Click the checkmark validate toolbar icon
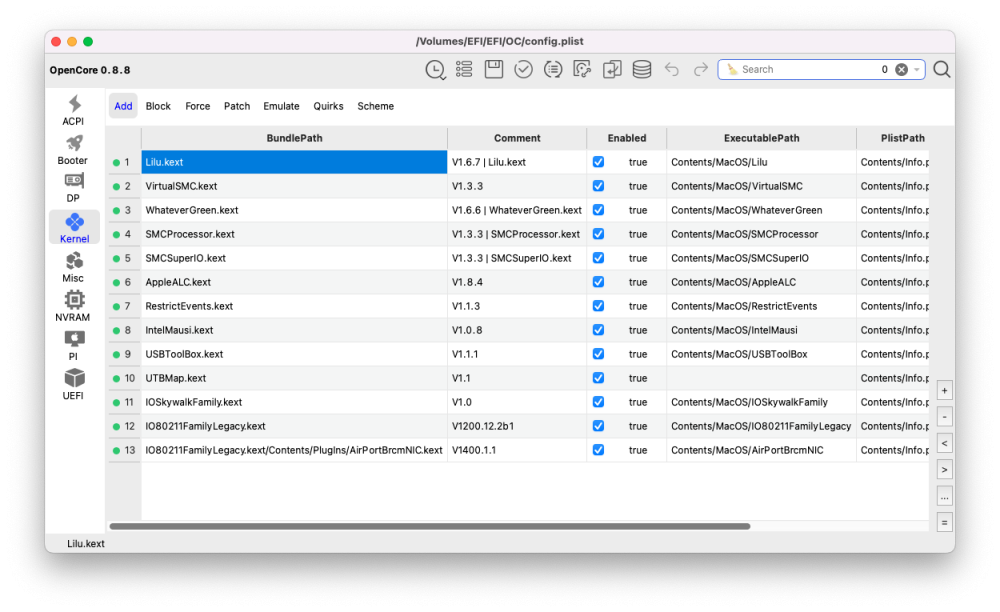 click(x=524, y=69)
